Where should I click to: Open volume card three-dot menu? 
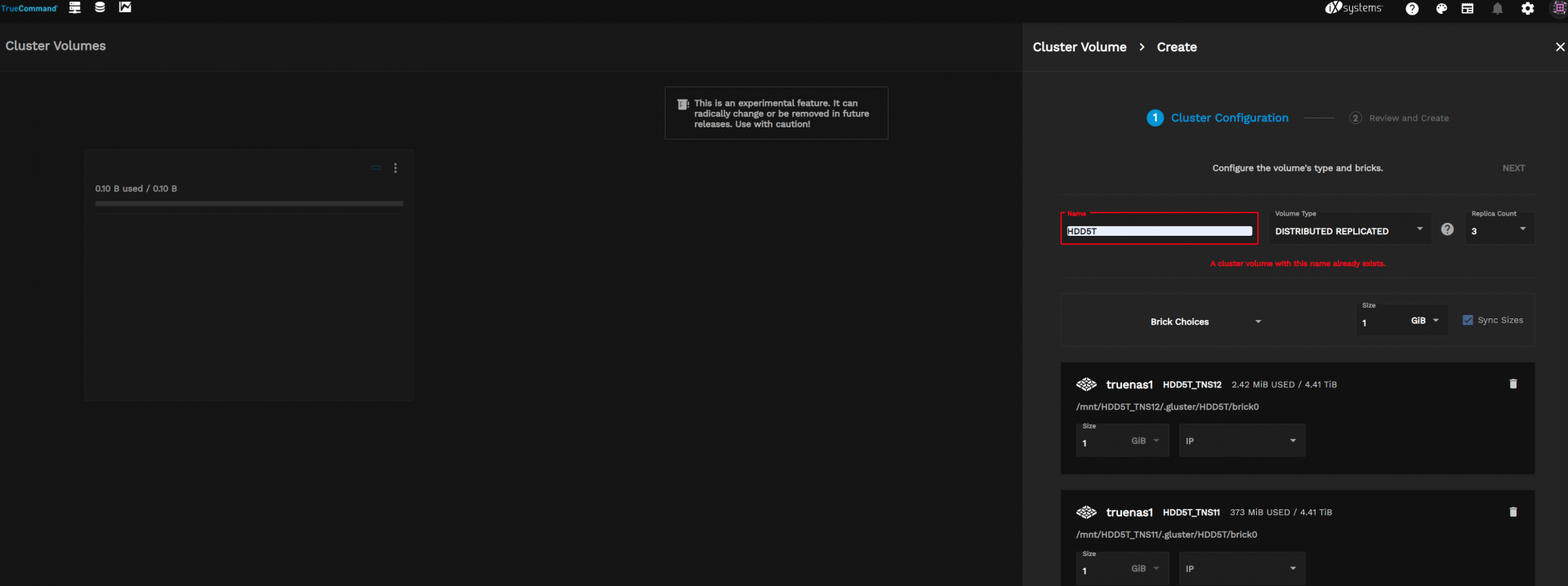click(395, 168)
